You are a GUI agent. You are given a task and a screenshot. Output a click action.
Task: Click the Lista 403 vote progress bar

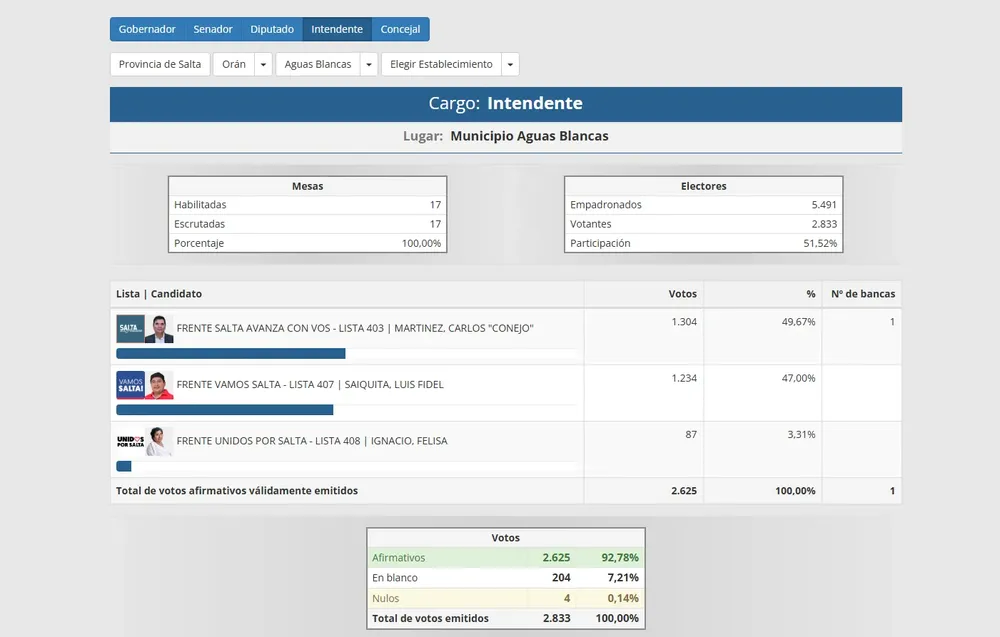coord(231,353)
